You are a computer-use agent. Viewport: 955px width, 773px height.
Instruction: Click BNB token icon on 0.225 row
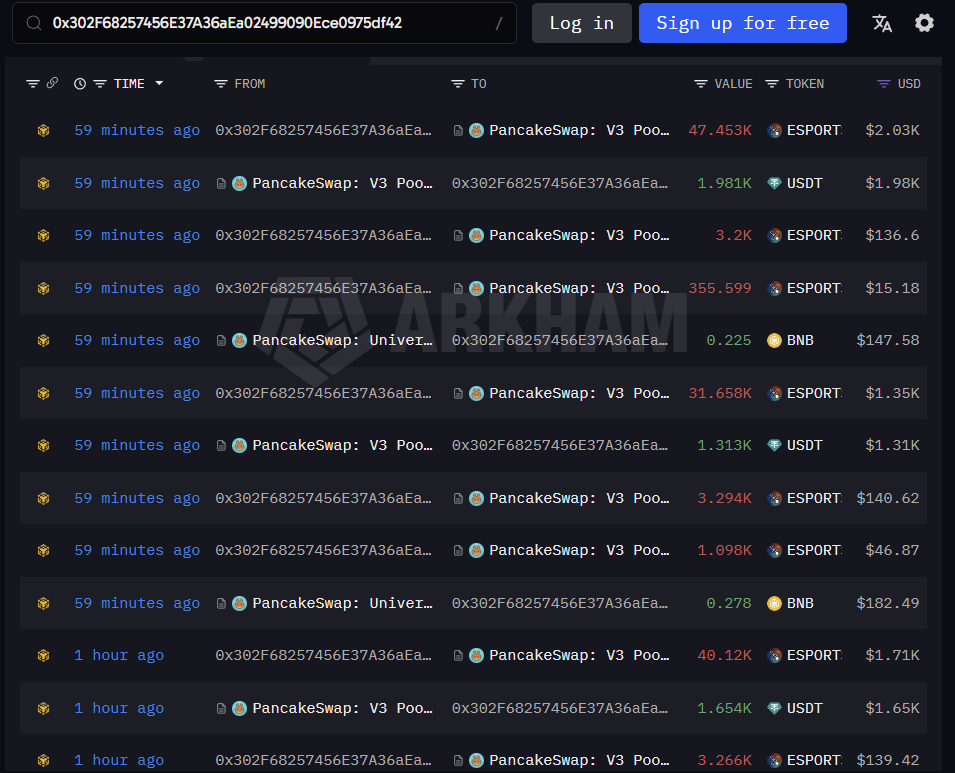774,341
